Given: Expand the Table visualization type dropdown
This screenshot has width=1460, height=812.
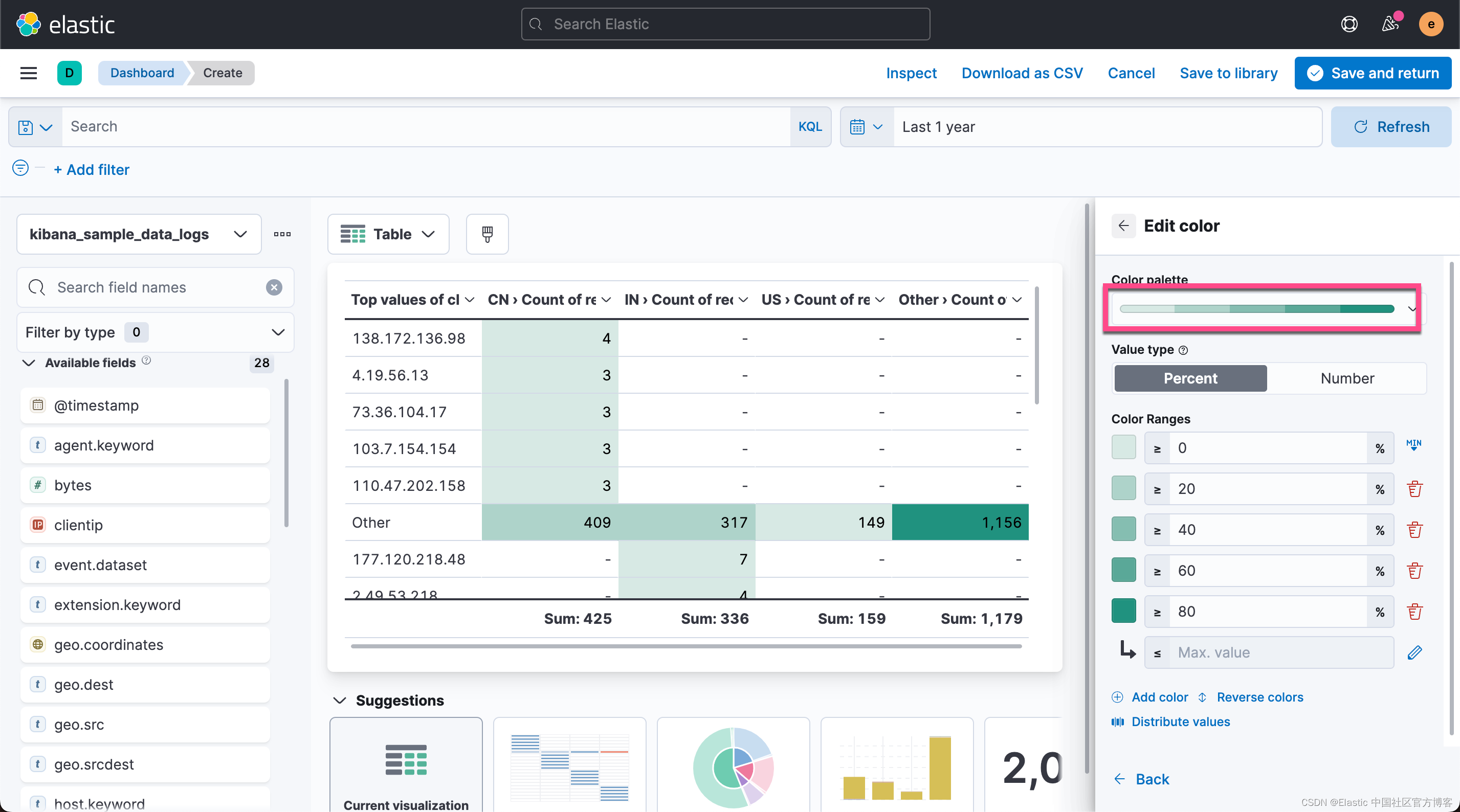Looking at the screenshot, I should click(x=388, y=234).
